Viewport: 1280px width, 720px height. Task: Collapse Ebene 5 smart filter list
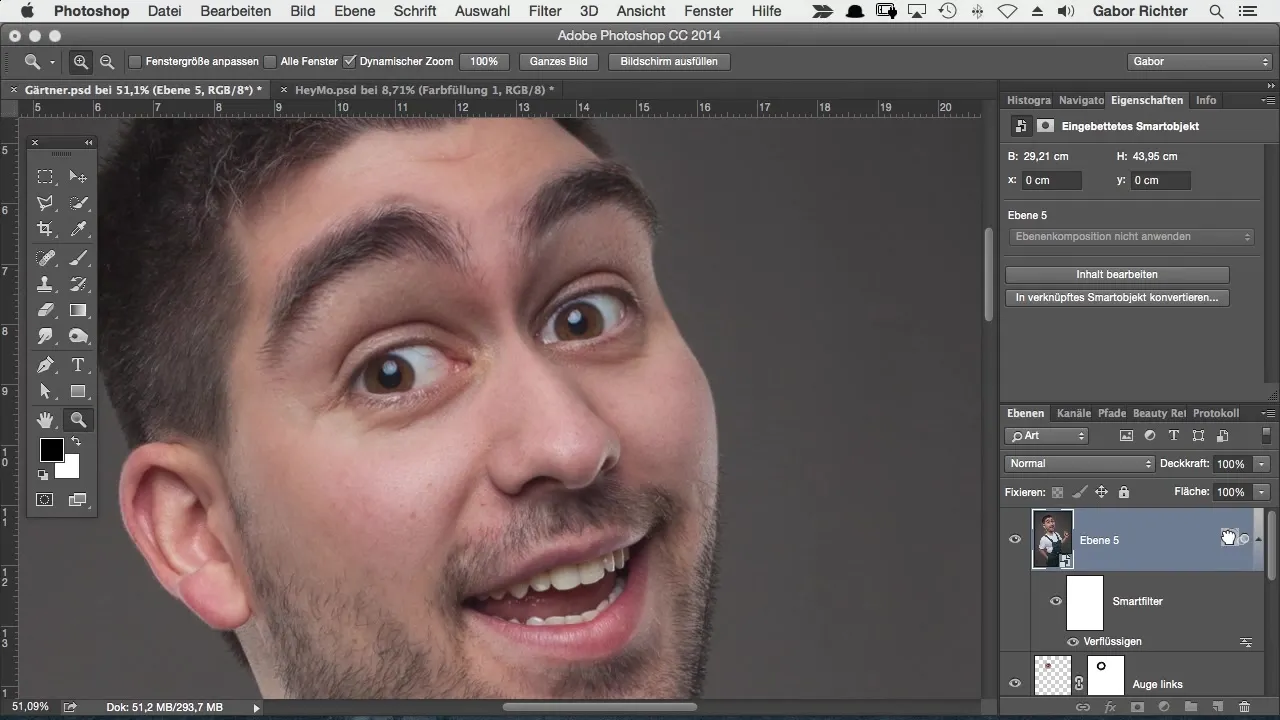(x=1258, y=539)
